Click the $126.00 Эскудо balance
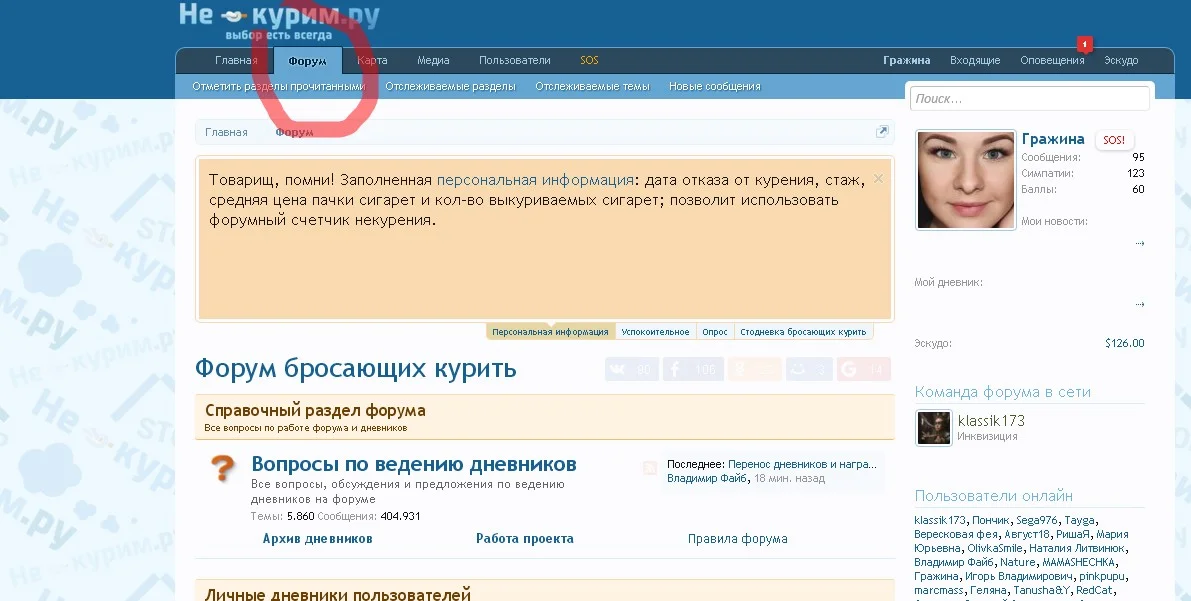The height and width of the screenshot is (601, 1191). click(x=1125, y=343)
